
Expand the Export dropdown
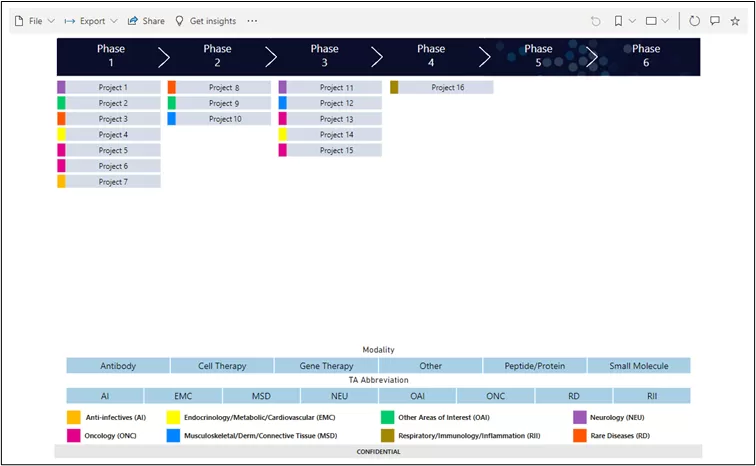90,21
